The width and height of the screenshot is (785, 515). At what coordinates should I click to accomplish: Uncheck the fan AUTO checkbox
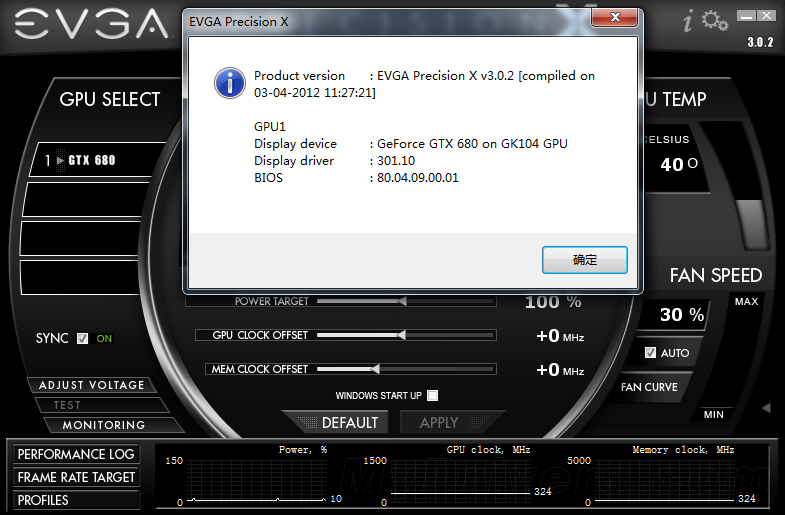(650, 353)
